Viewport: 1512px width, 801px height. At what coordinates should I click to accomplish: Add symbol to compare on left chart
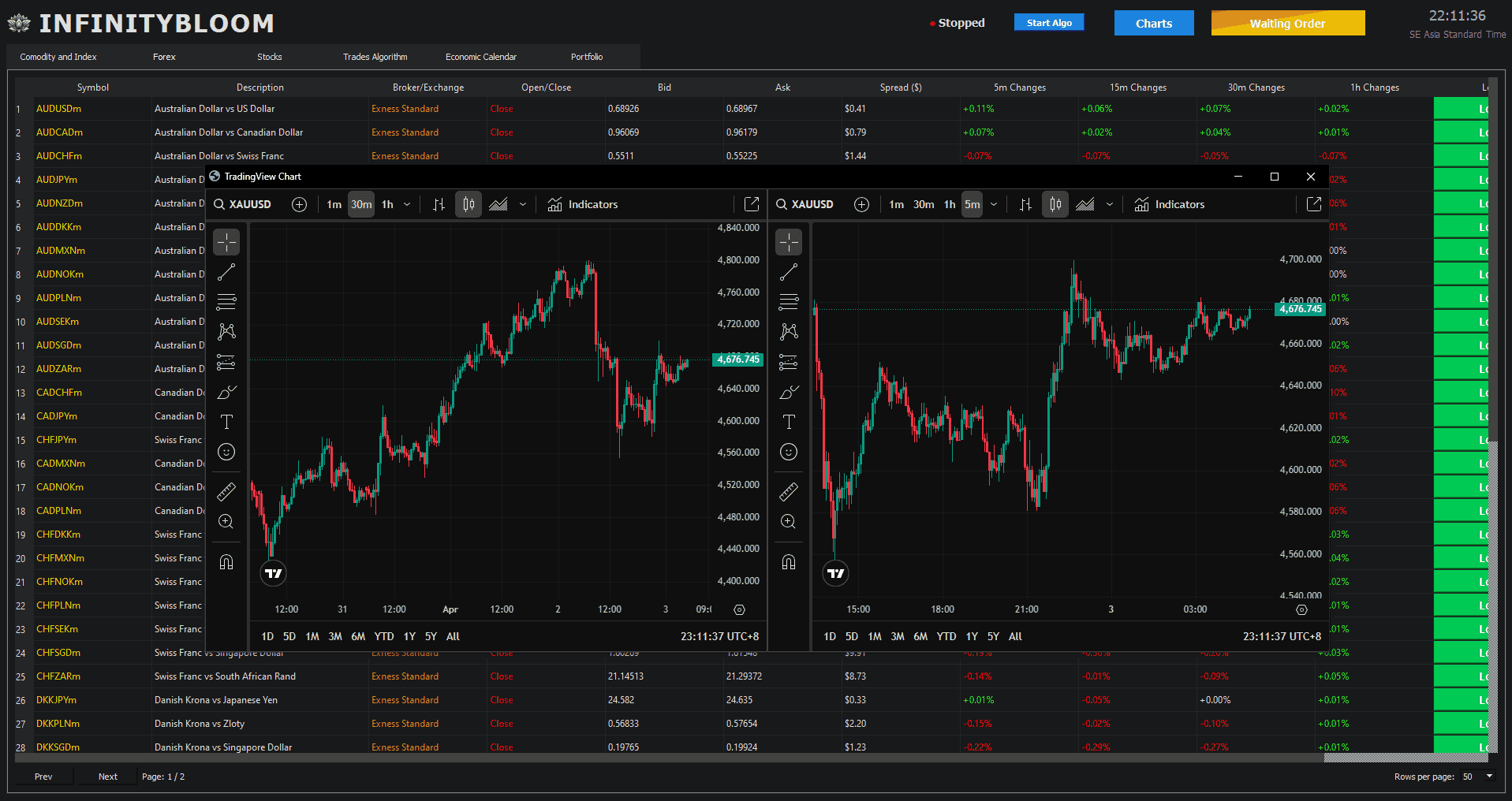pyautogui.click(x=299, y=204)
